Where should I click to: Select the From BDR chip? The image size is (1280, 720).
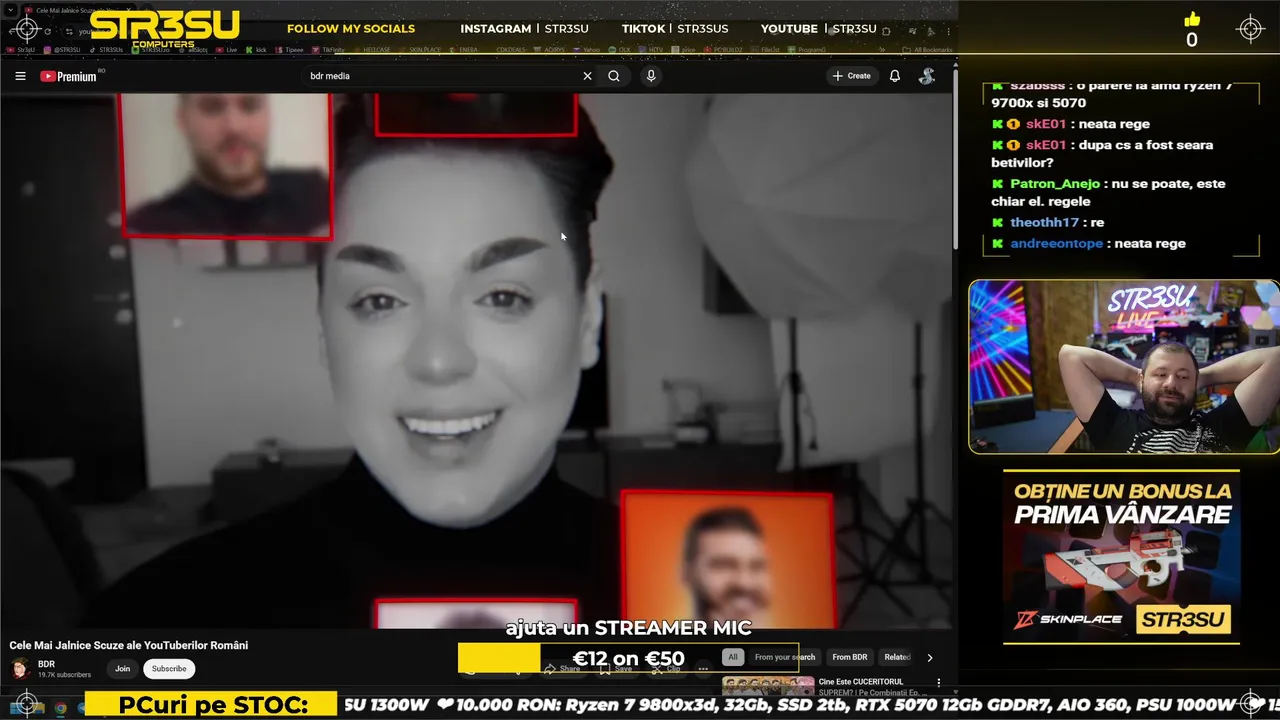pyautogui.click(x=850, y=657)
